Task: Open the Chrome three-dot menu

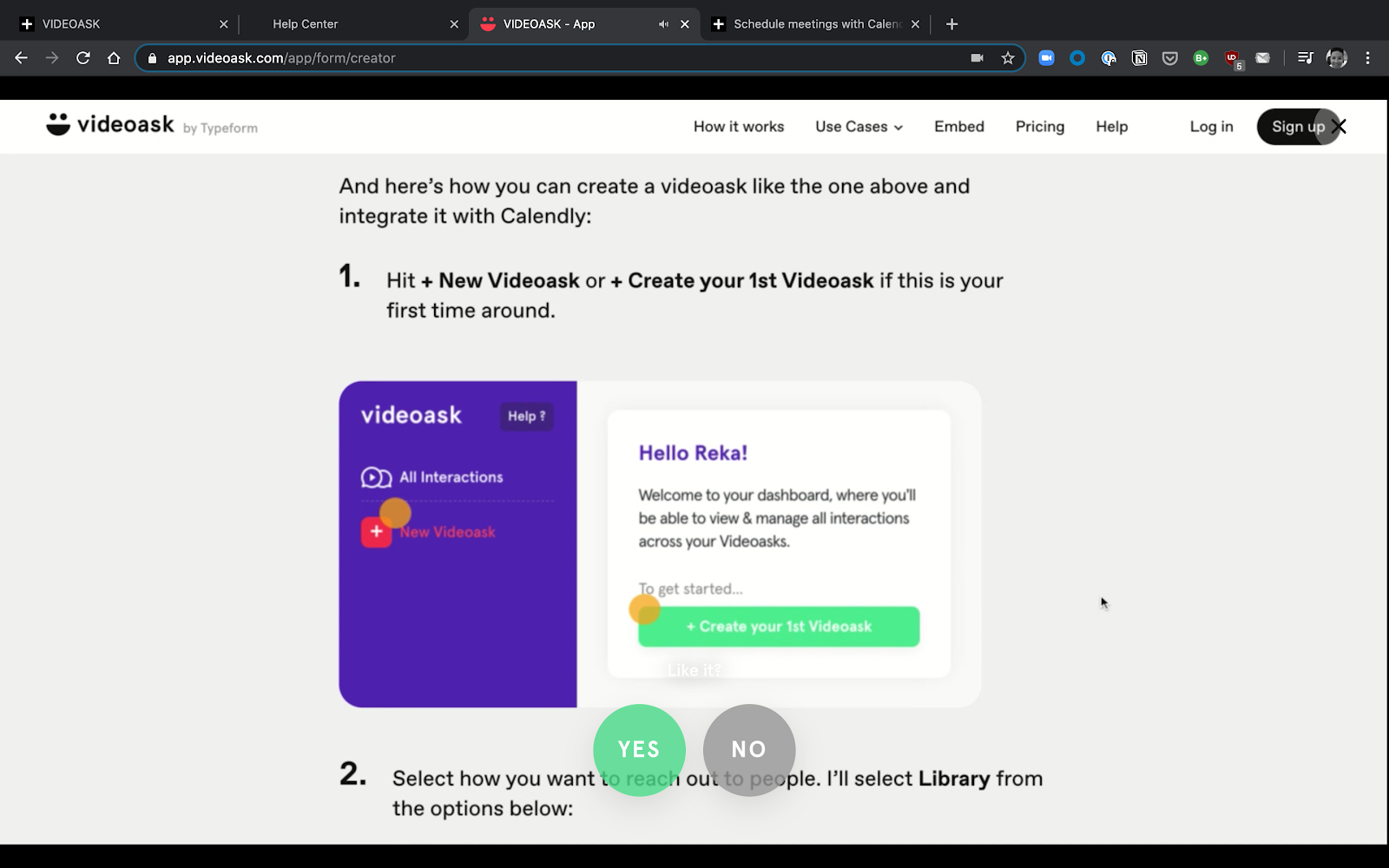Action: pos(1367,58)
